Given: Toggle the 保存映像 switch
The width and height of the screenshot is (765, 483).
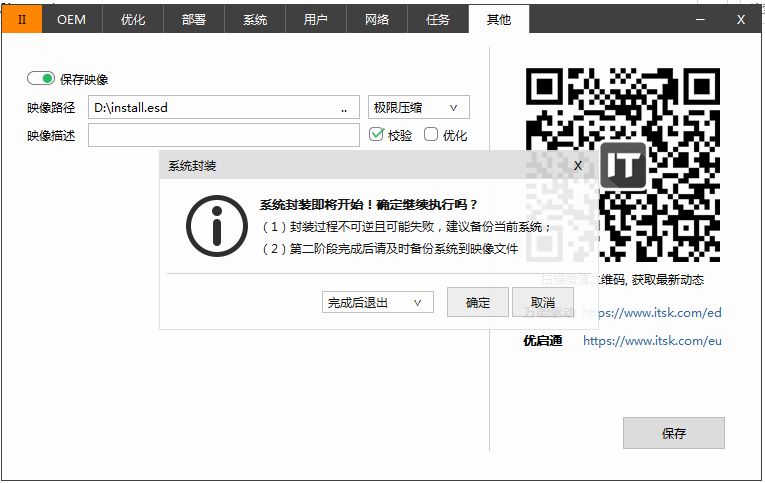Looking at the screenshot, I should point(40,78).
